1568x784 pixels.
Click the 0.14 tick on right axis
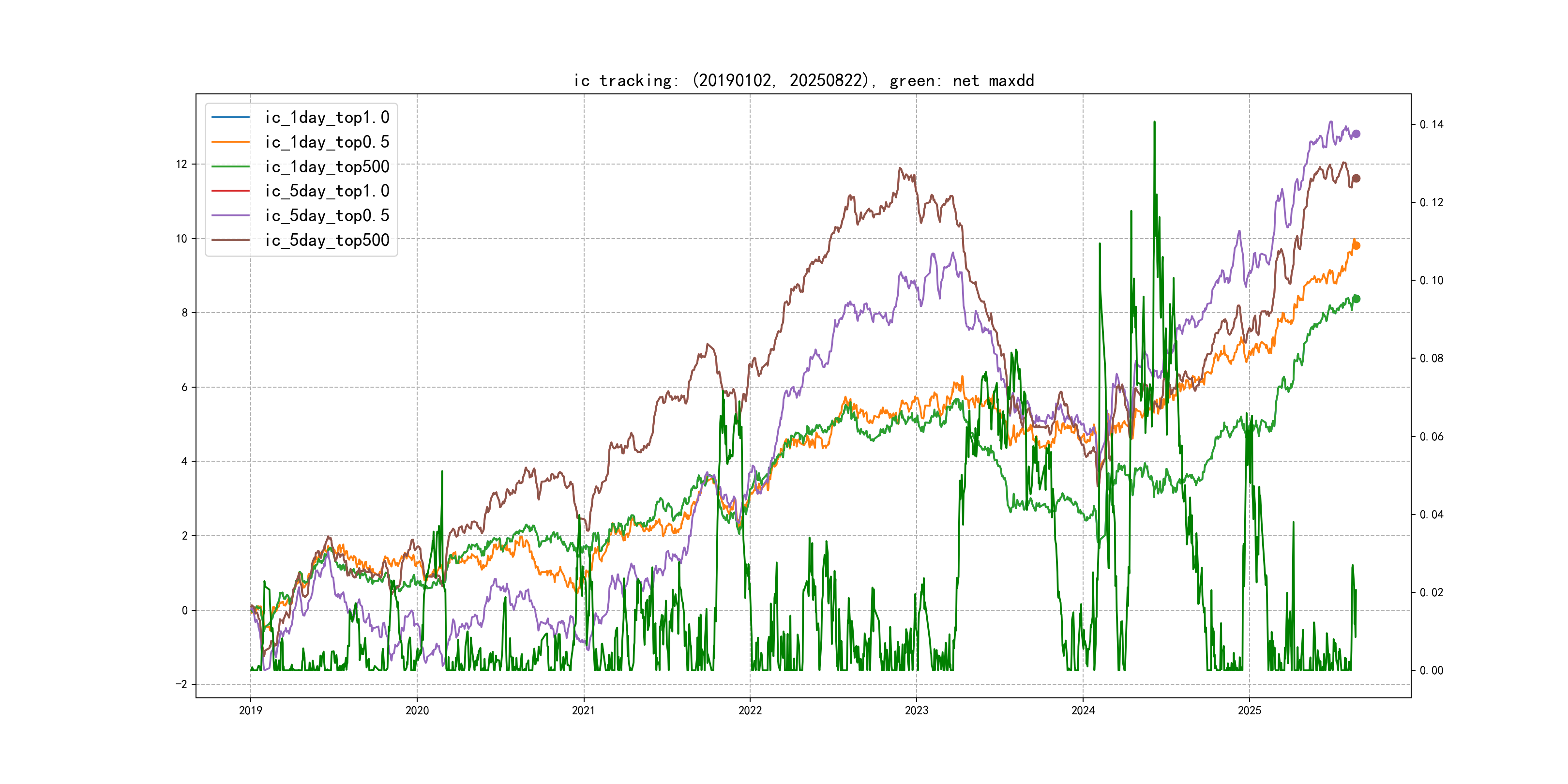1431,125
